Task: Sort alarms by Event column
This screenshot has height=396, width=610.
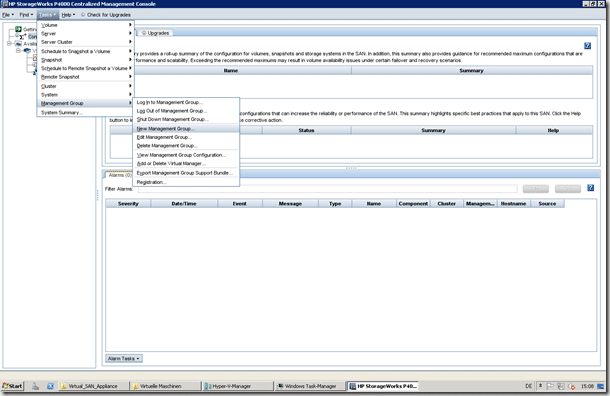Action: (x=240, y=203)
